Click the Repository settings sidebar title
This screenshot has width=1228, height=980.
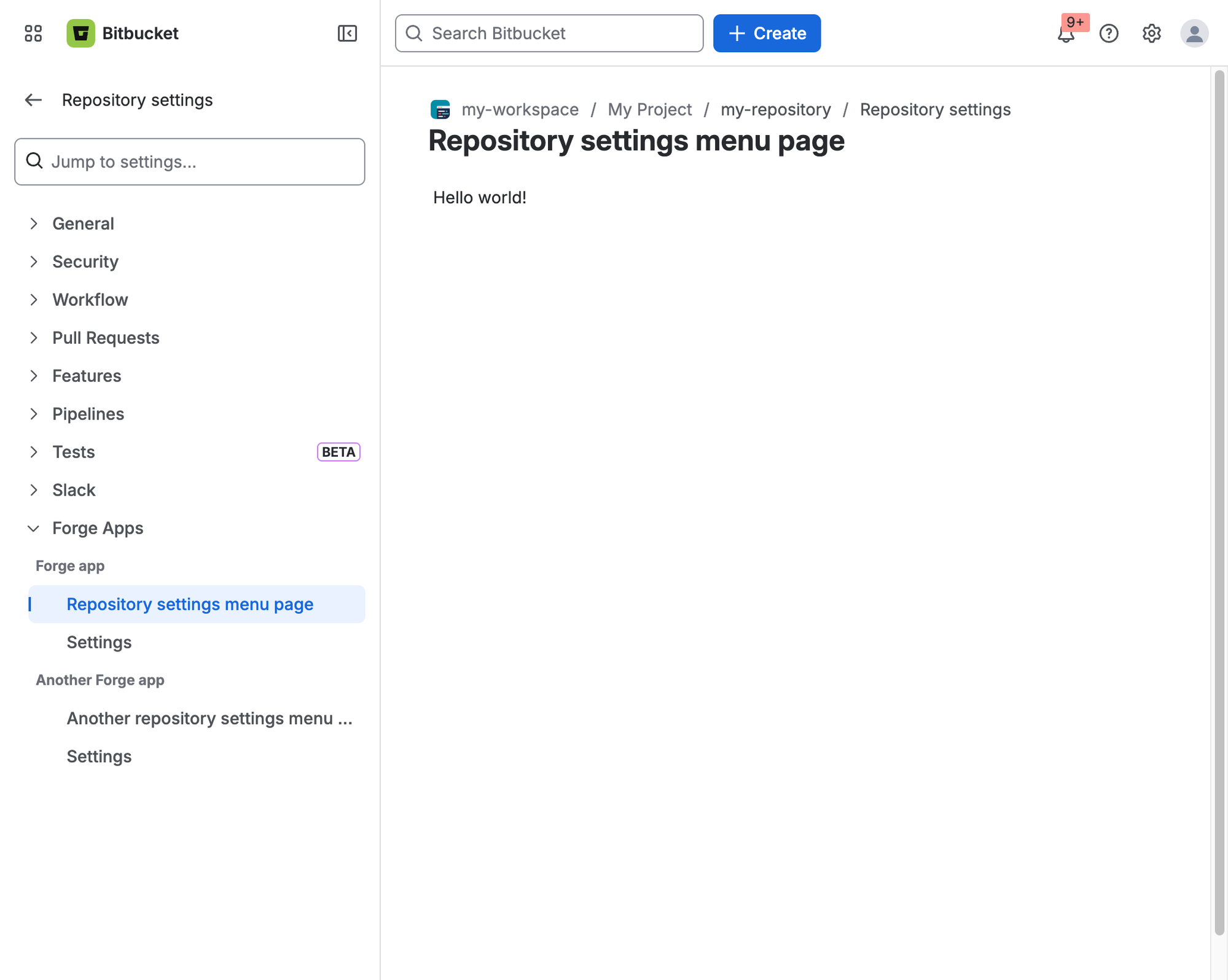click(x=138, y=100)
